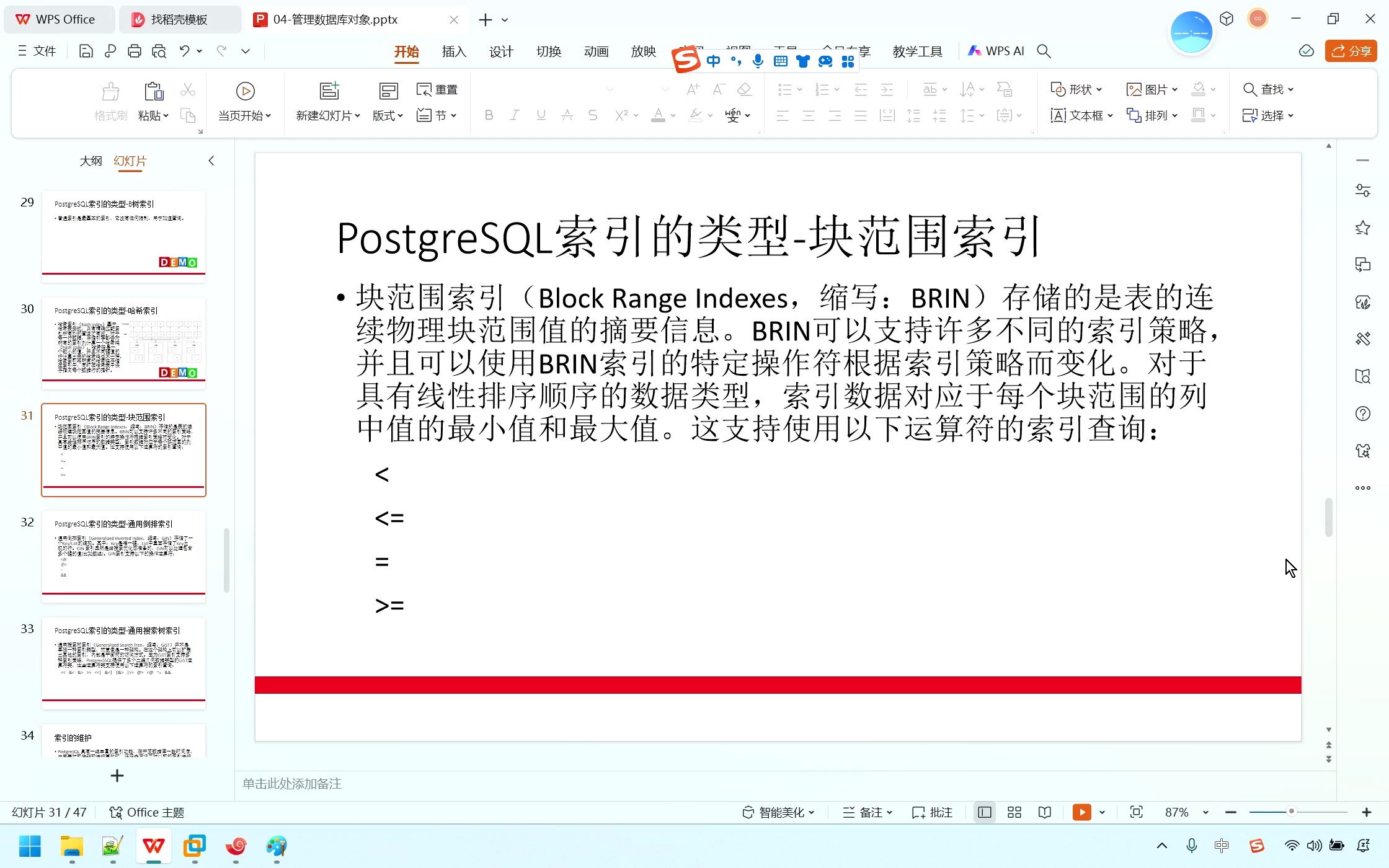Switch to the 插入 ribbon tab

click(x=453, y=51)
